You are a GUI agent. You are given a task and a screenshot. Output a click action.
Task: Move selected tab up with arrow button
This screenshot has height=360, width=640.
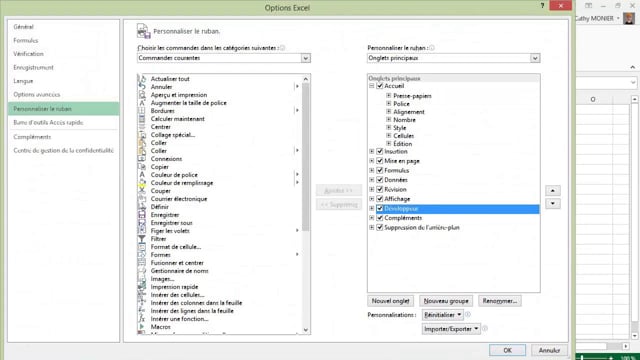(x=553, y=191)
